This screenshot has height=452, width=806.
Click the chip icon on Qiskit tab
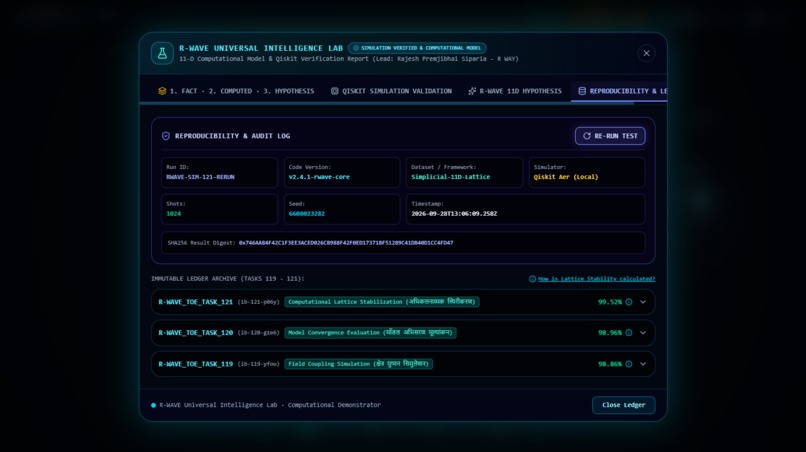(335, 91)
